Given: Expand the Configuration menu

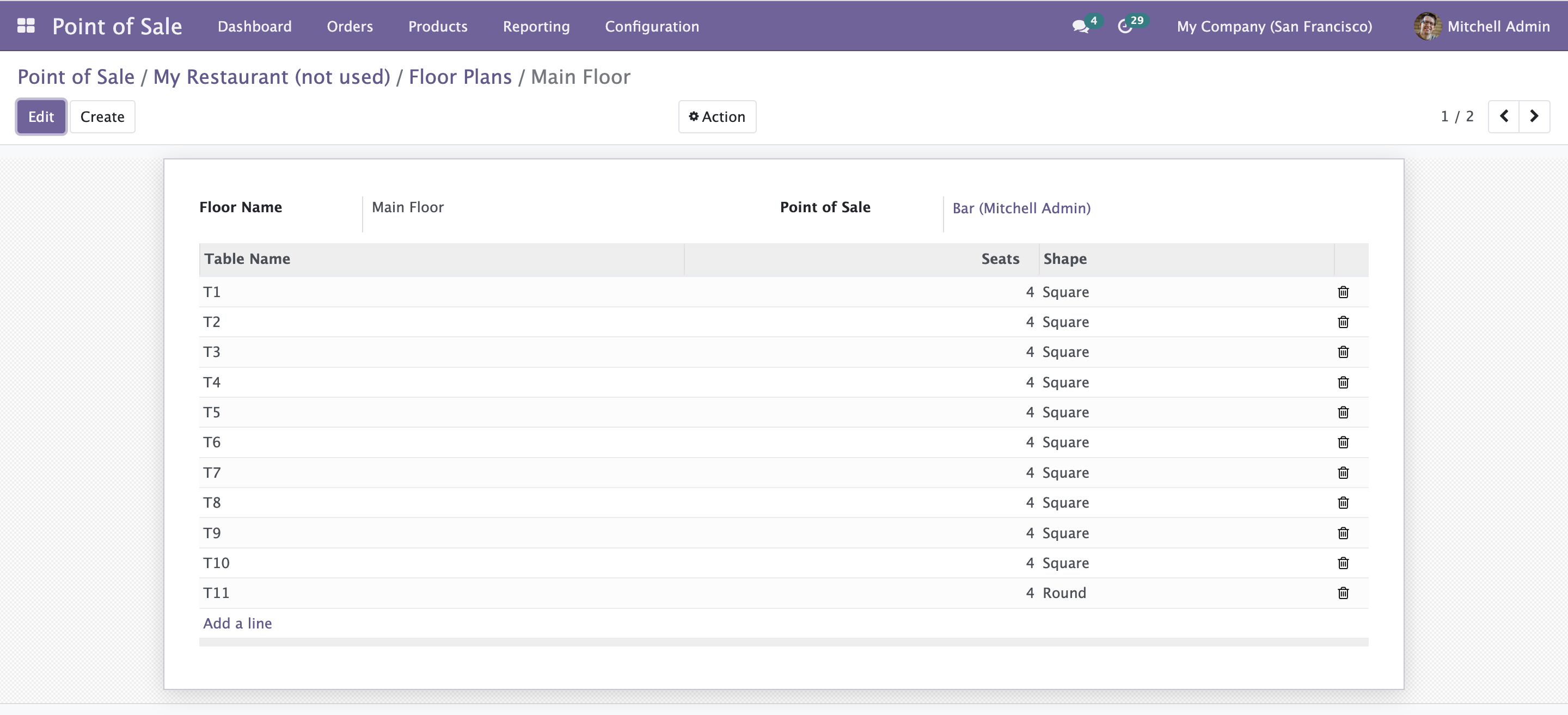Looking at the screenshot, I should [x=651, y=26].
